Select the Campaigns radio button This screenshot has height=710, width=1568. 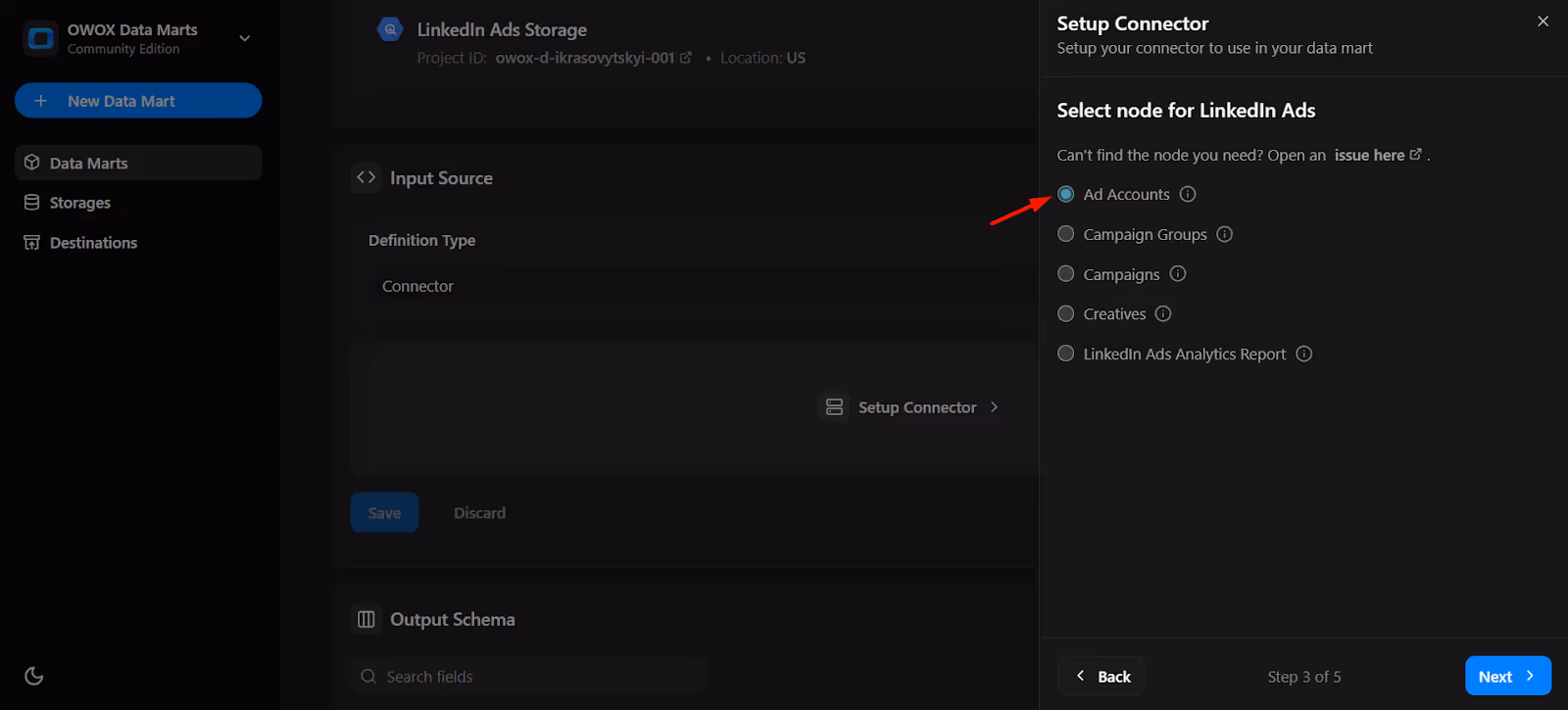(x=1066, y=274)
